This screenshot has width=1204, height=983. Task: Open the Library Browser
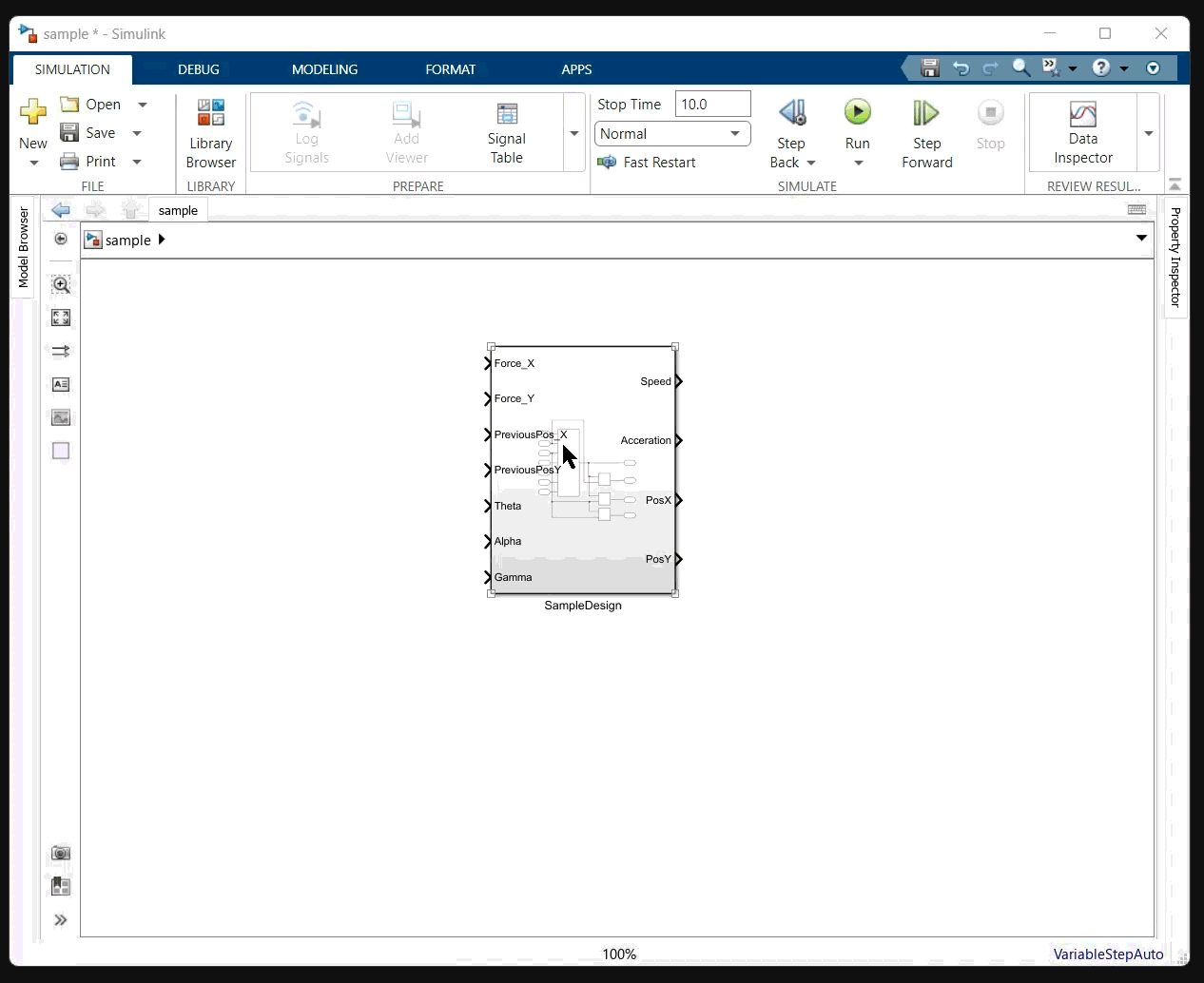(x=211, y=133)
